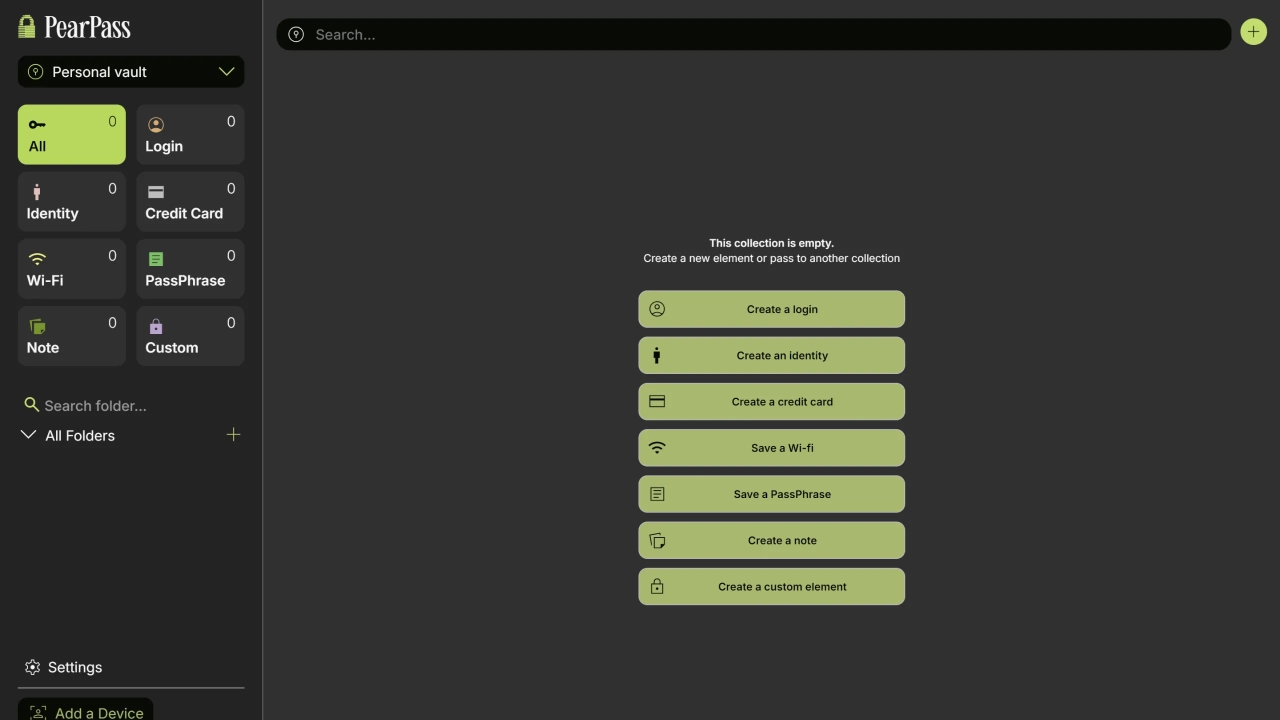Click the Custom lock icon in sidebar

tap(156, 326)
